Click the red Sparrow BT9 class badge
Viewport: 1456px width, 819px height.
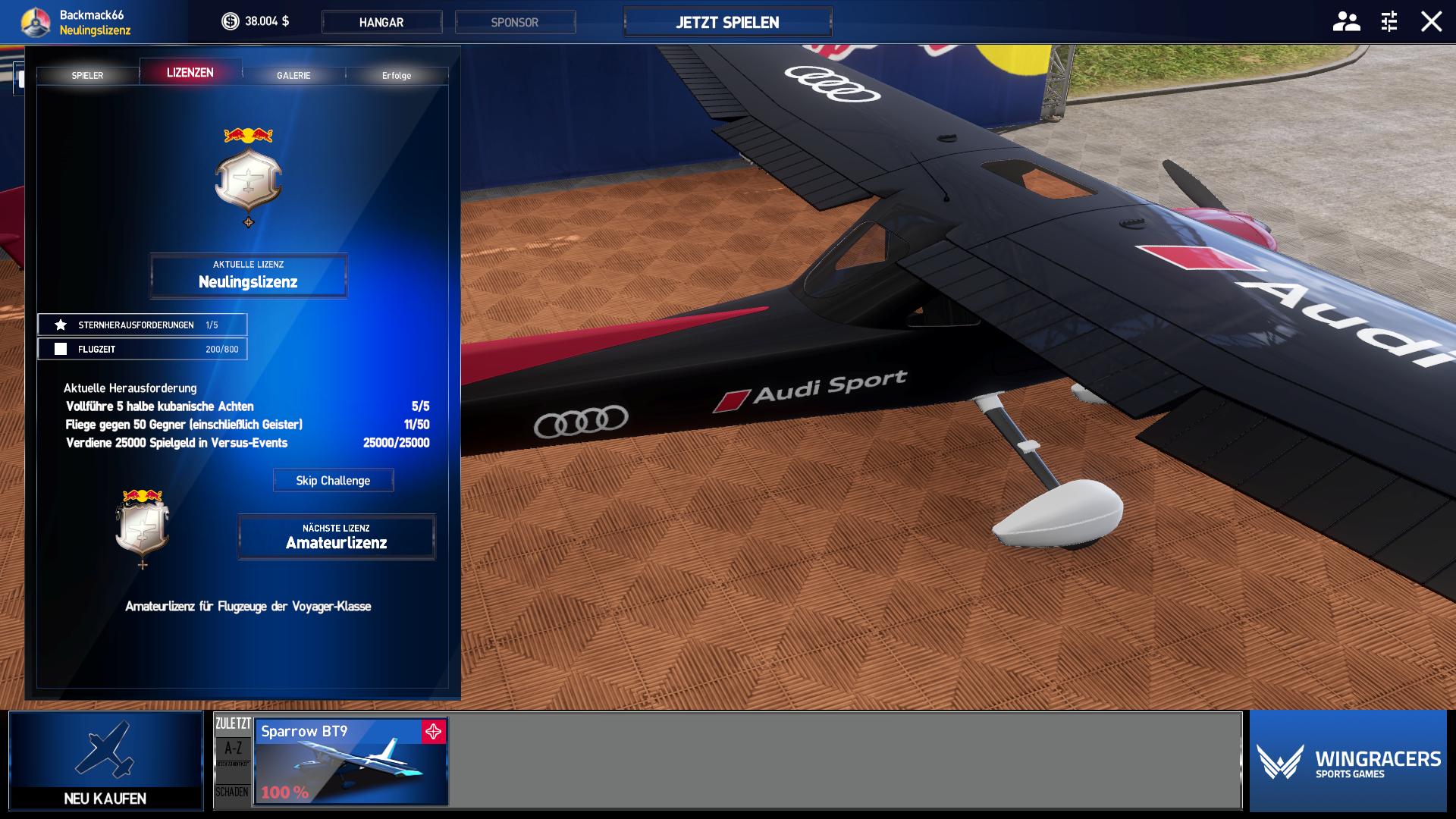tap(434, 732)
